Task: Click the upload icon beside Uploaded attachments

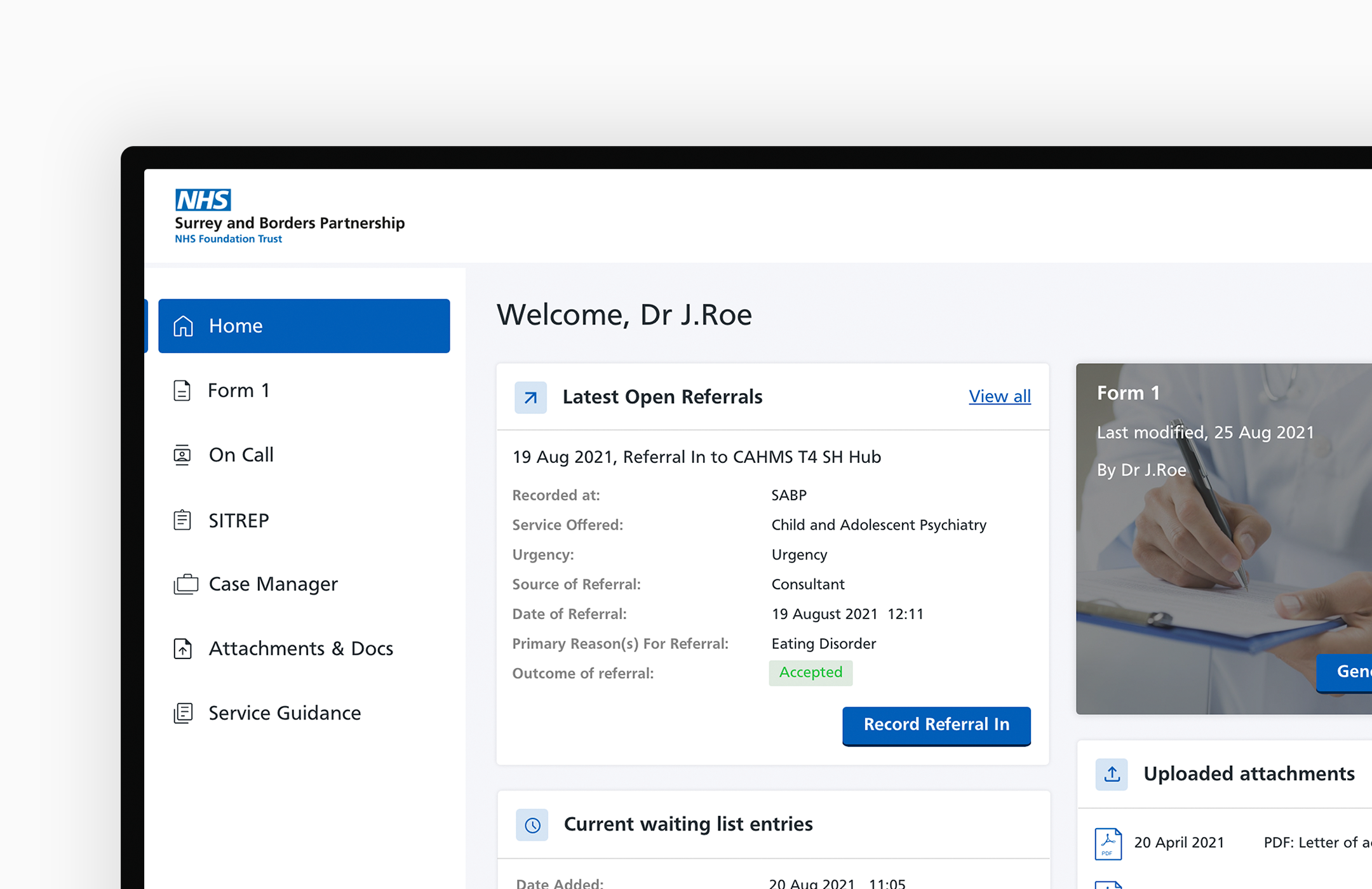Action: [1112, 774]
